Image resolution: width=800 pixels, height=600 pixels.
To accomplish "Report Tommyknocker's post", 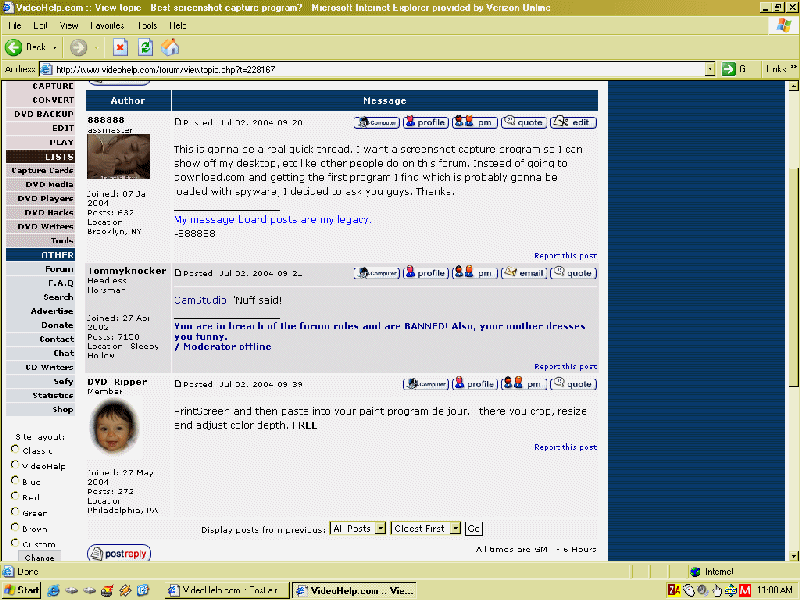I will click(x=565, y=366).
